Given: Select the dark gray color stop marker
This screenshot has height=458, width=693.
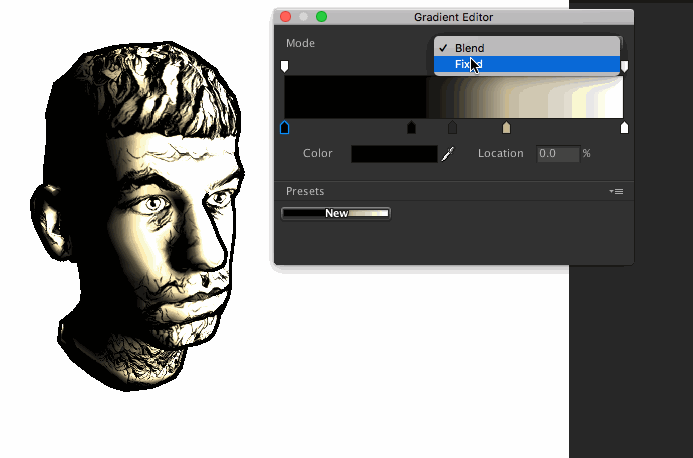Looking at the screenshot, I should [453, 128].
